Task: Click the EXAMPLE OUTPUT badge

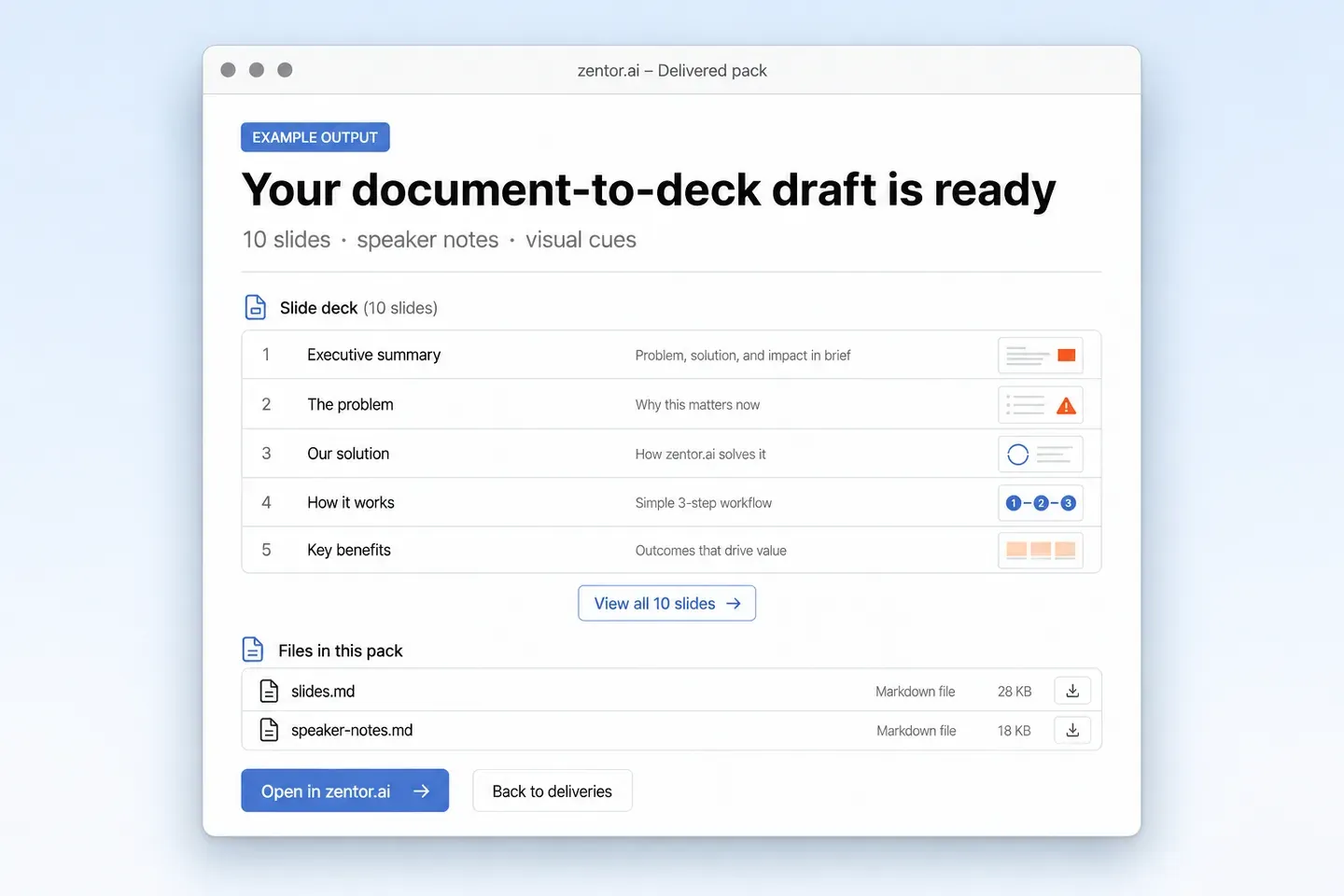Action: 315,137
